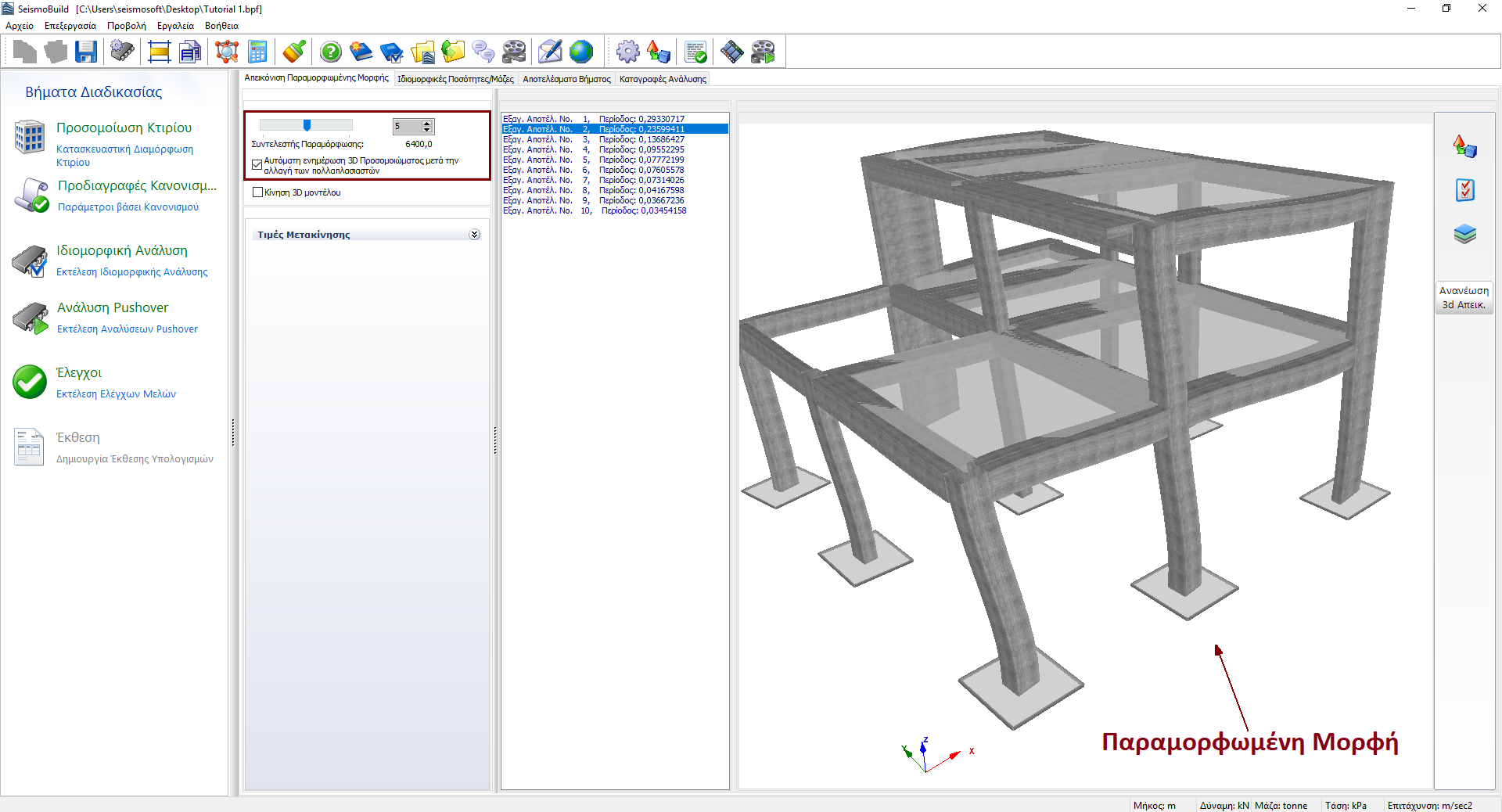Image resolution: width=1502 pixels, height=812 pixels.
Task: Click the layers icon in right sidebar
Action: coord(1464,234)
